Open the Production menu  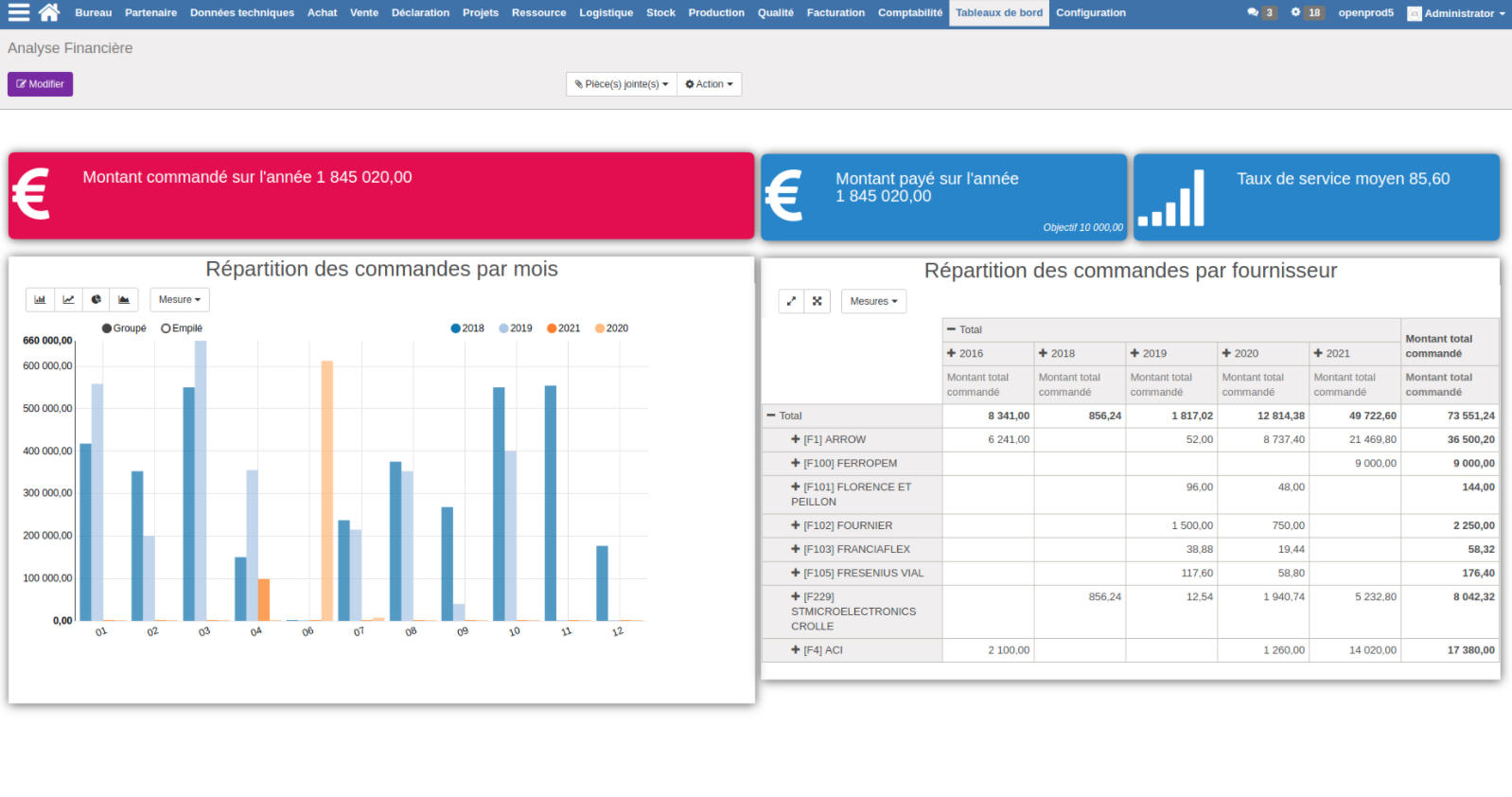tap(716, 13)
